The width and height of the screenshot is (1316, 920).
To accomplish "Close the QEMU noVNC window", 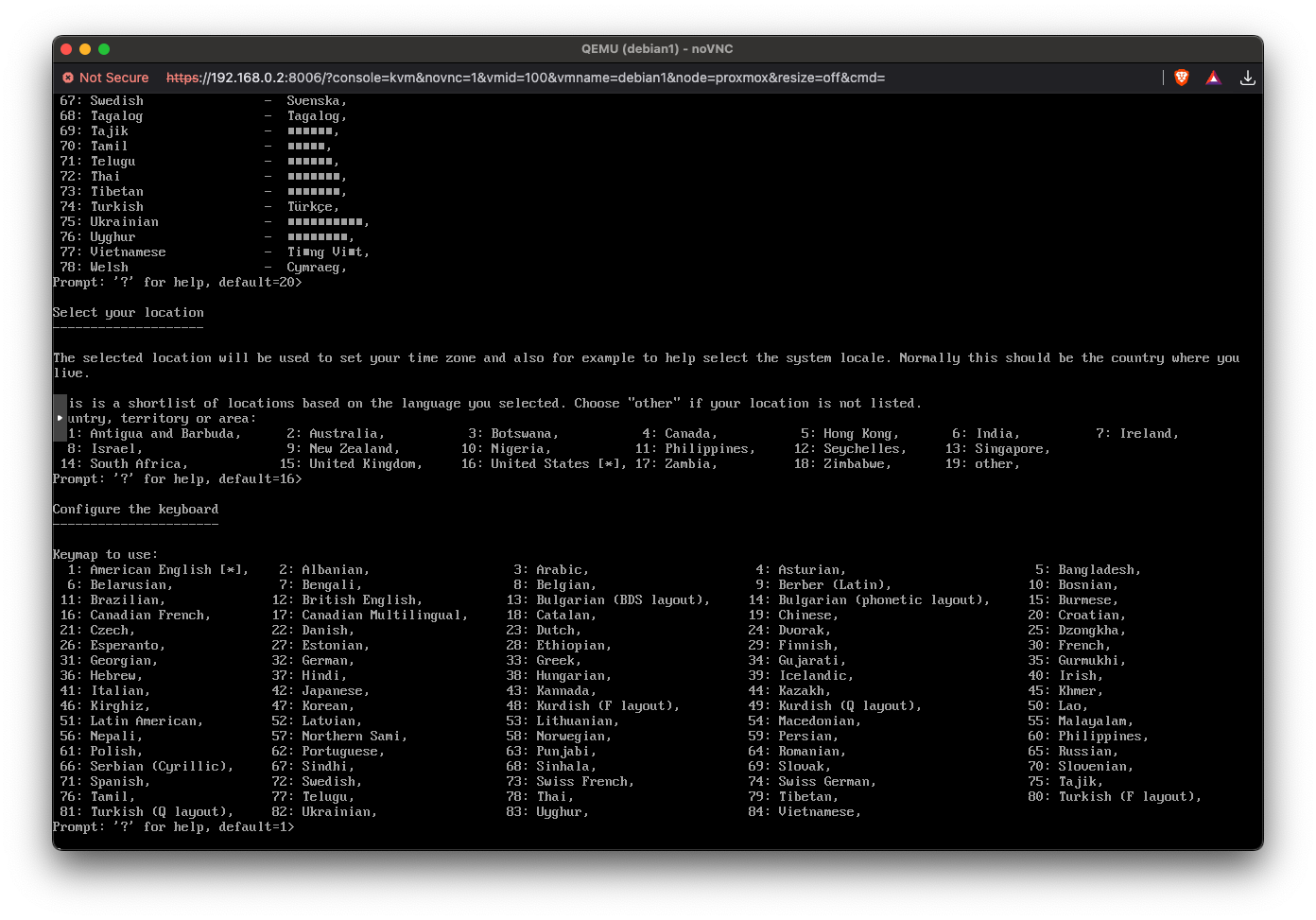I will click(x=66, y=49).
